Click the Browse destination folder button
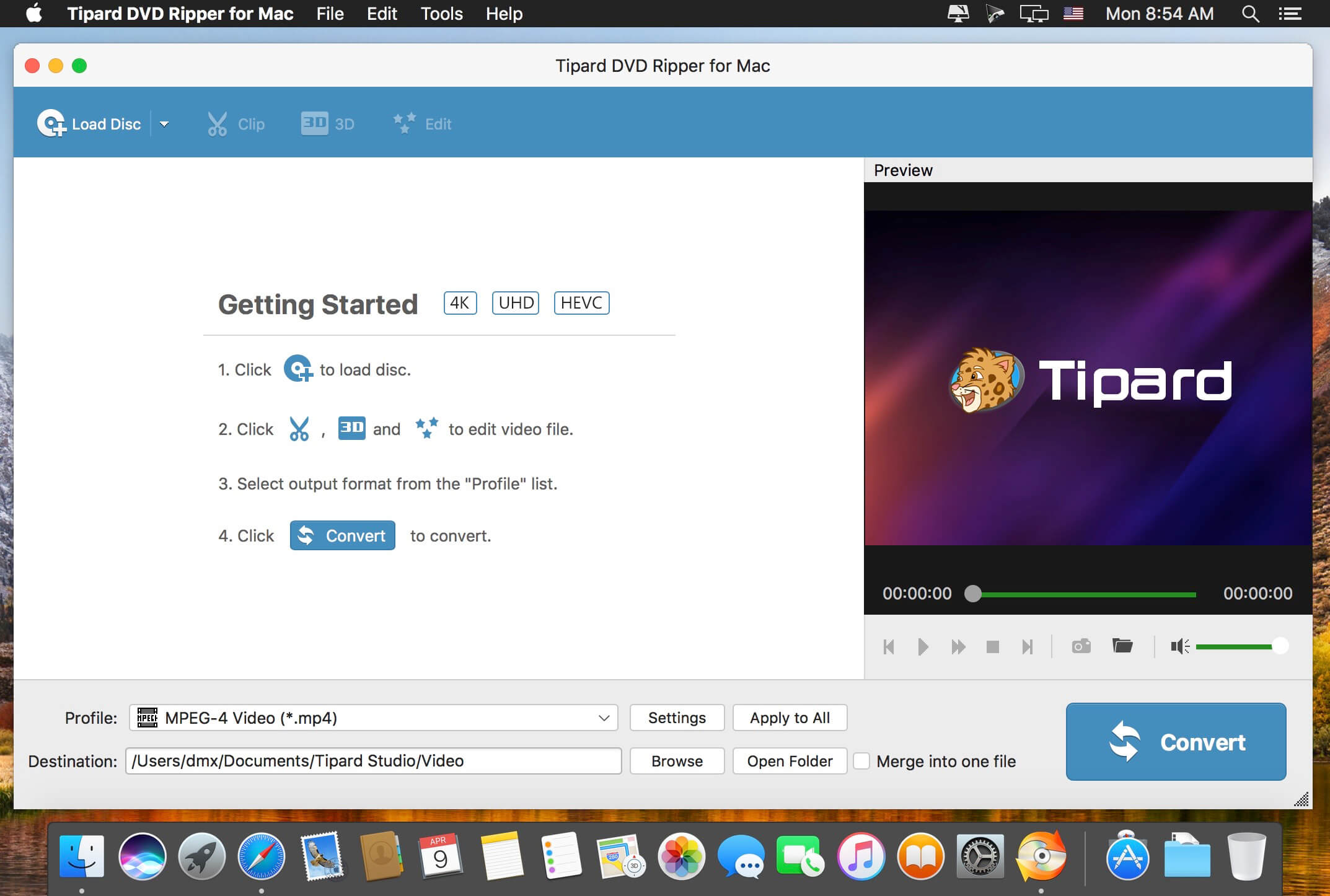This screenshot has height=896, width=1330. click(676, 761)
